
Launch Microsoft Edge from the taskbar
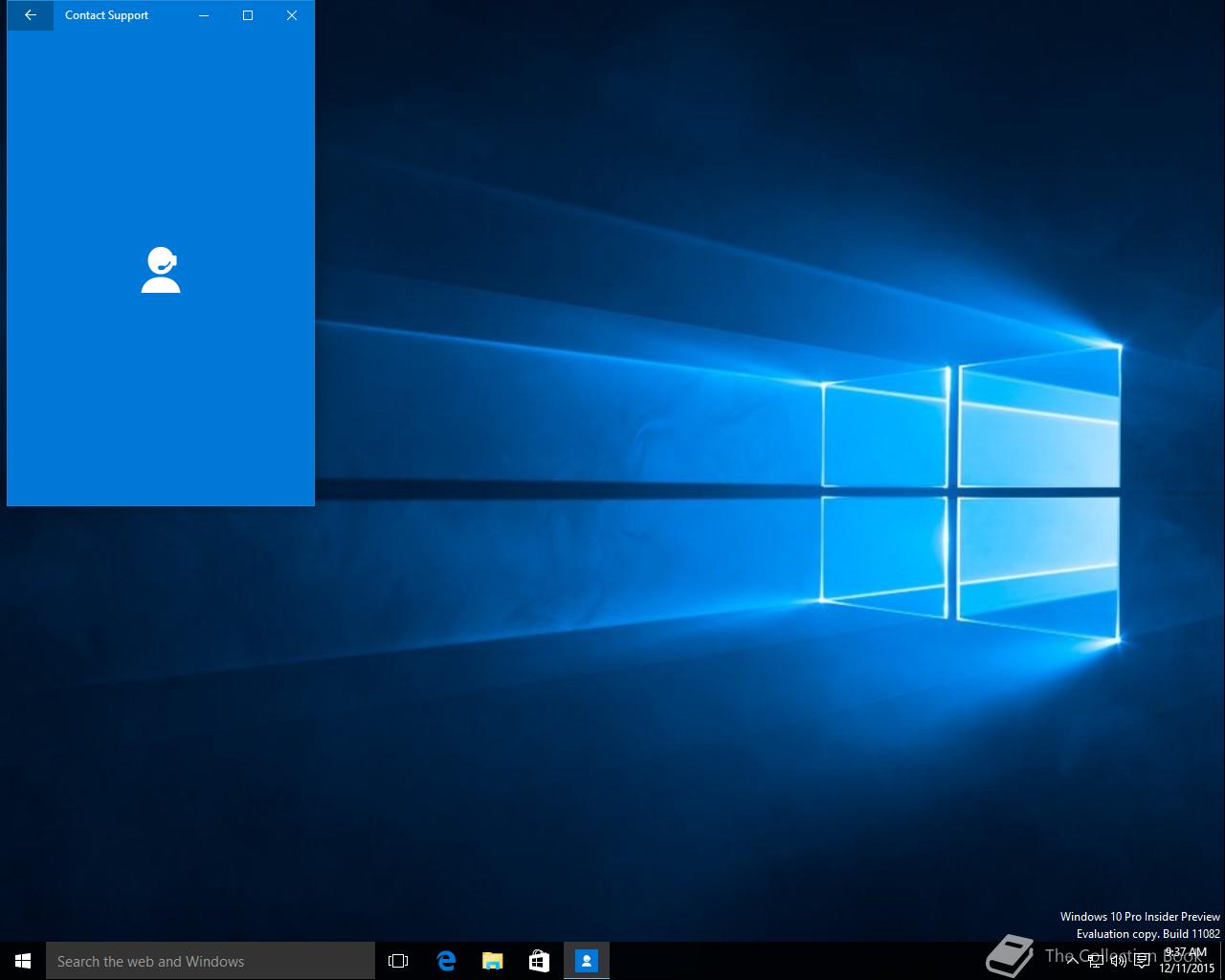446,961
